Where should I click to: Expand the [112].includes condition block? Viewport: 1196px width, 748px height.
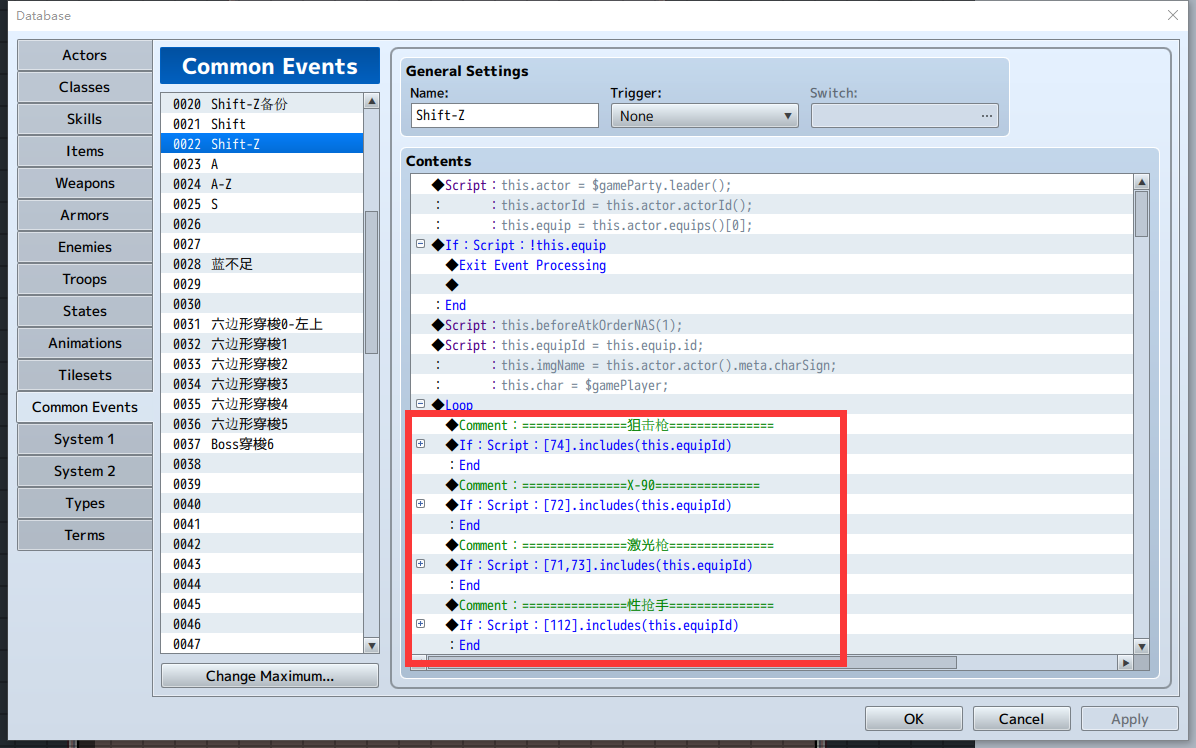point(420,624)
